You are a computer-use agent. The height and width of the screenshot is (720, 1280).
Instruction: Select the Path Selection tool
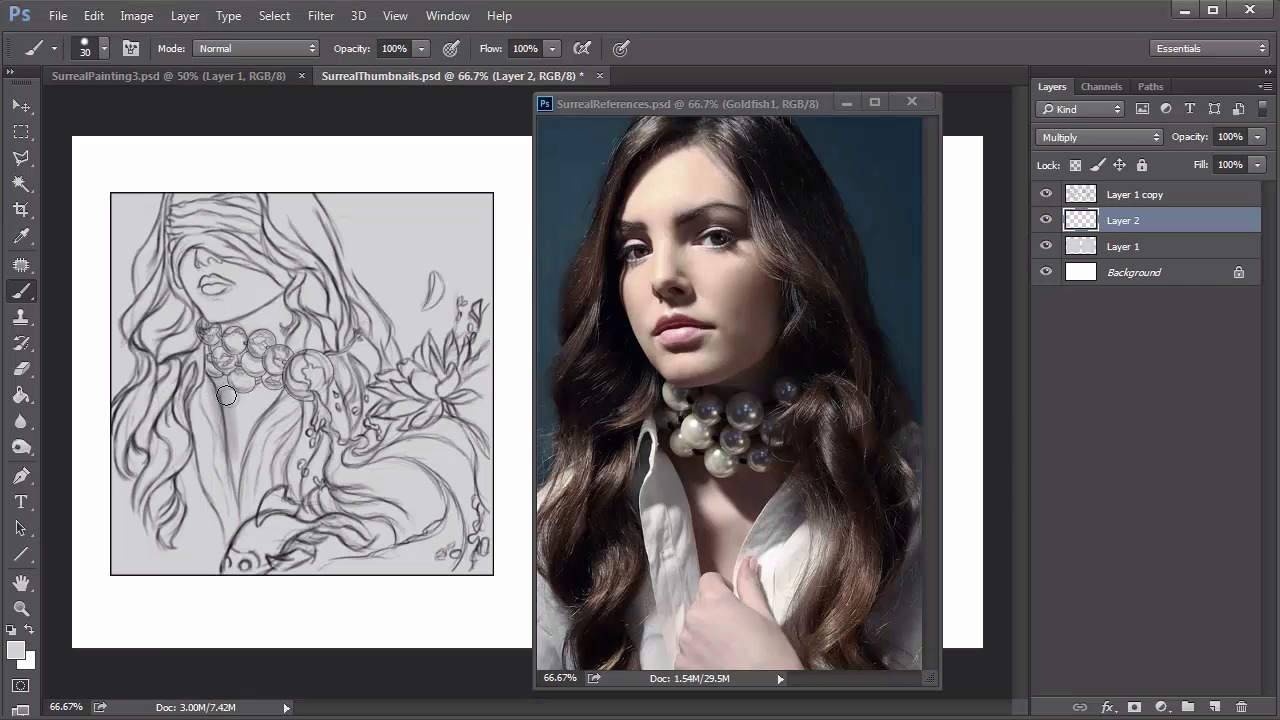(x=21, y=528)
